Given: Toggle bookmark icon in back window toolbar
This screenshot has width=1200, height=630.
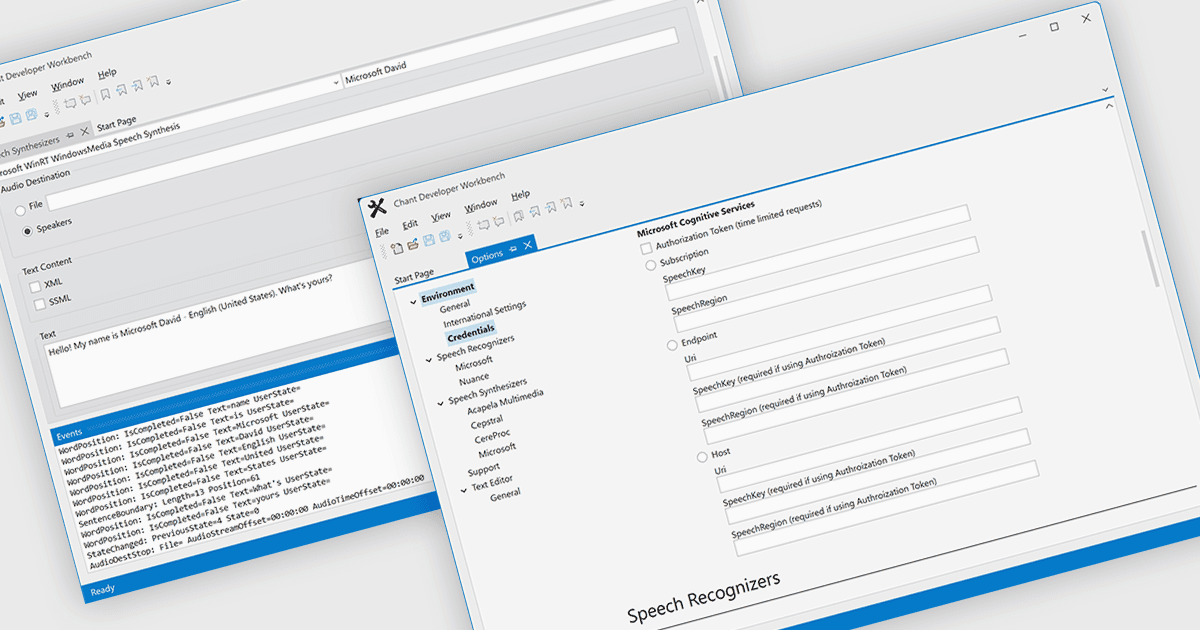Looking at the screenshot, I should coord(106,95).
